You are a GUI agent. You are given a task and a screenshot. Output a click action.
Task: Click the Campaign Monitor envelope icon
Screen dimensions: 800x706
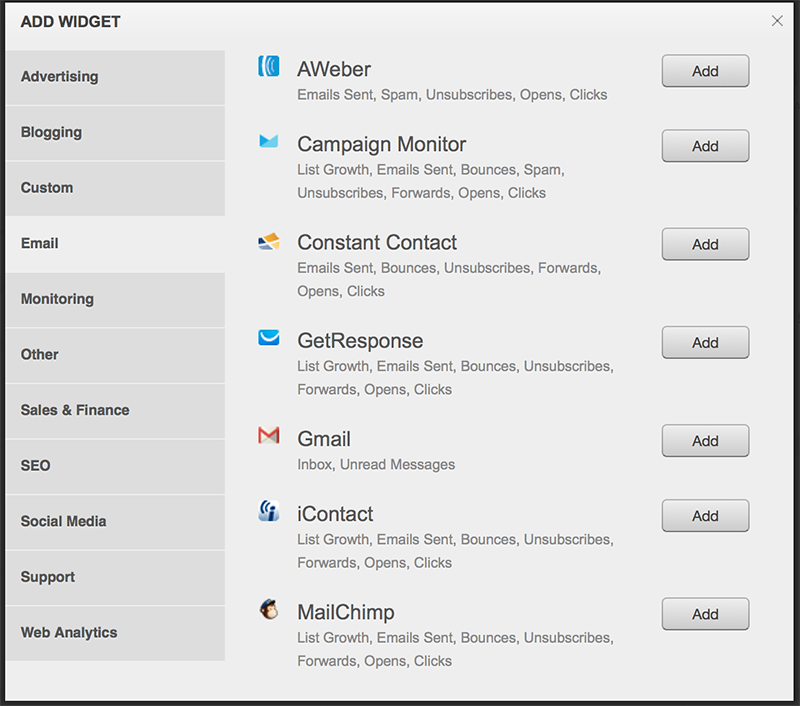[x=268, y=142]
